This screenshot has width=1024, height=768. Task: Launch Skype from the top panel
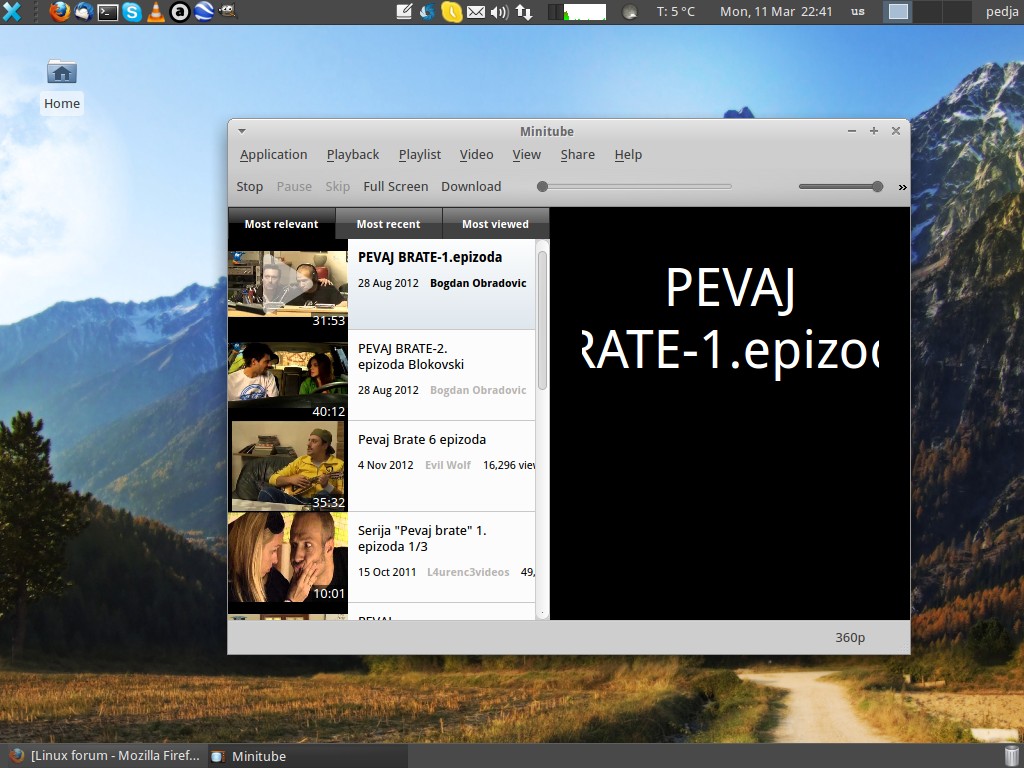[x=132, y=12]
